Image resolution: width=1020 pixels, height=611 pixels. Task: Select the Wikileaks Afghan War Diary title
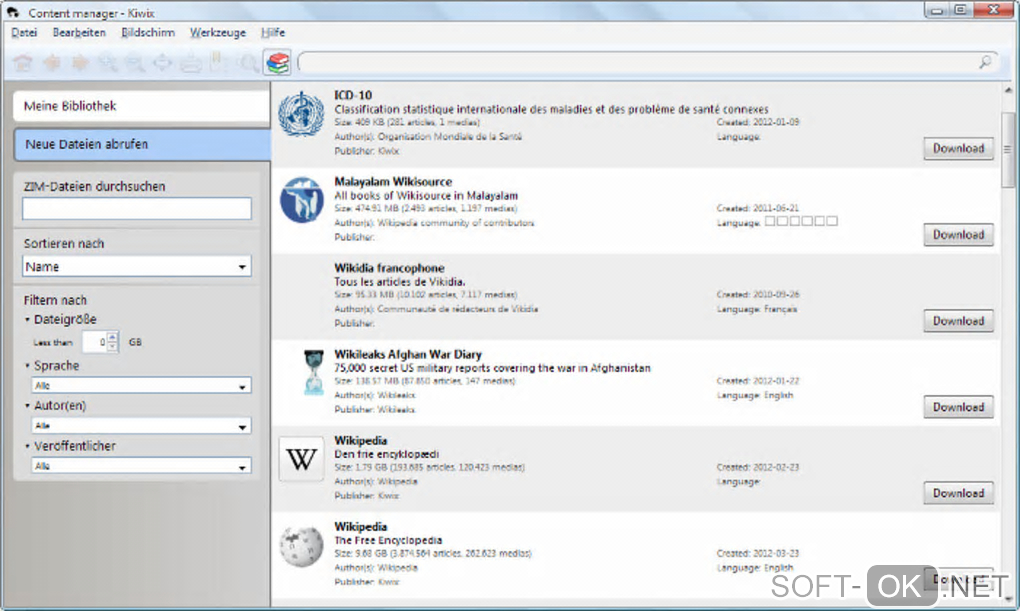click(408, 355)
